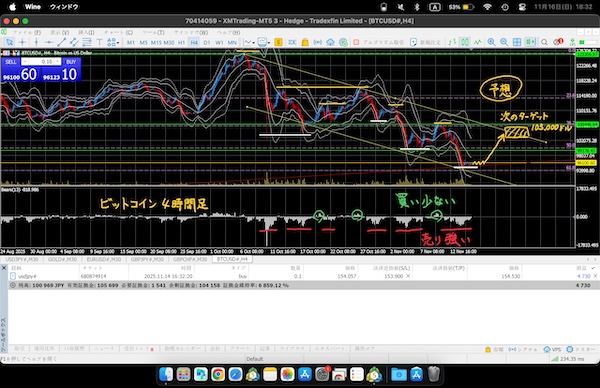Open the Chart menu
Screen dimensions: 600x388
coord(118,33)
